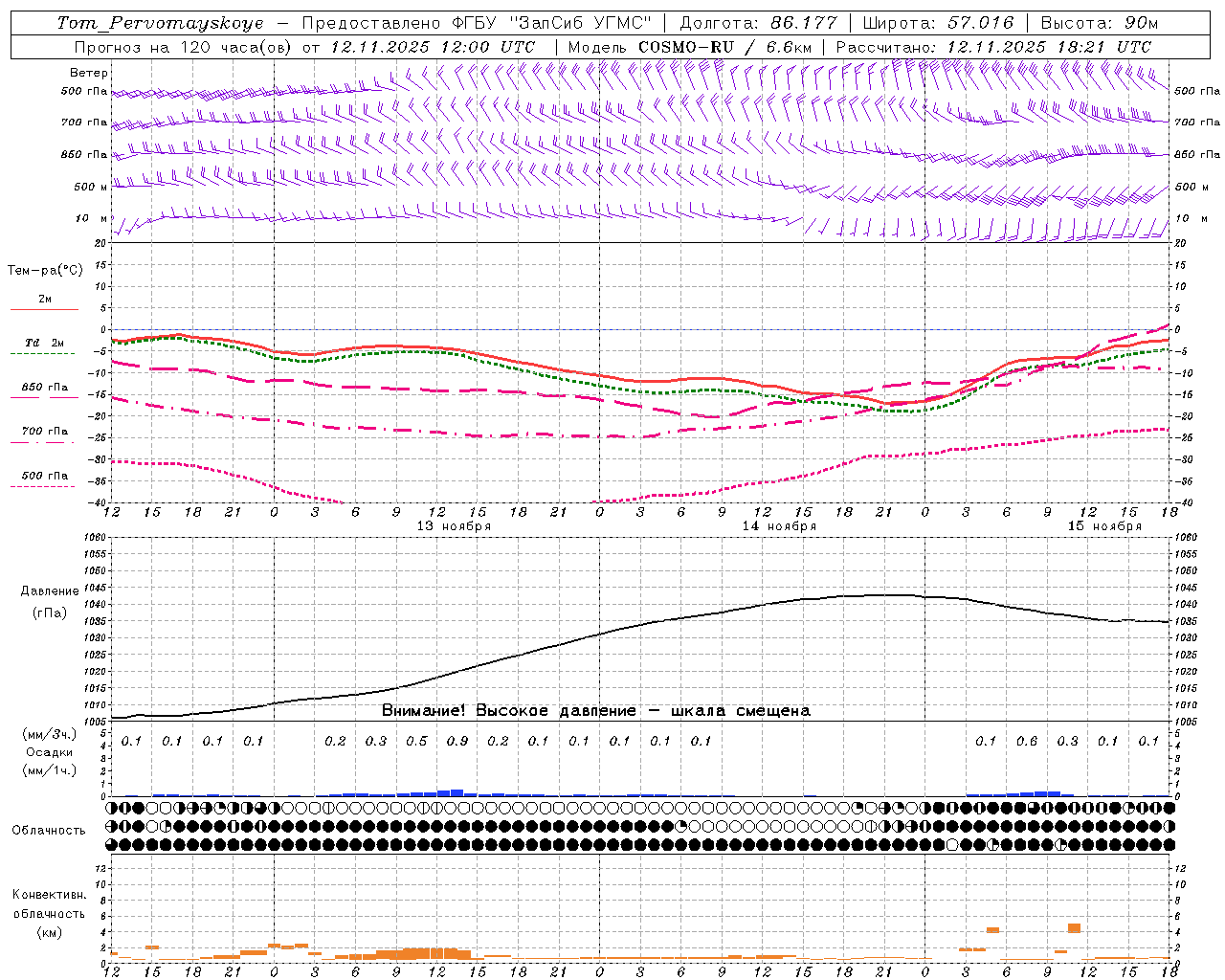Screen dimensions: 1225x980
Task: Click the (мм/1ч.) units label
Action: pos(50,770)
